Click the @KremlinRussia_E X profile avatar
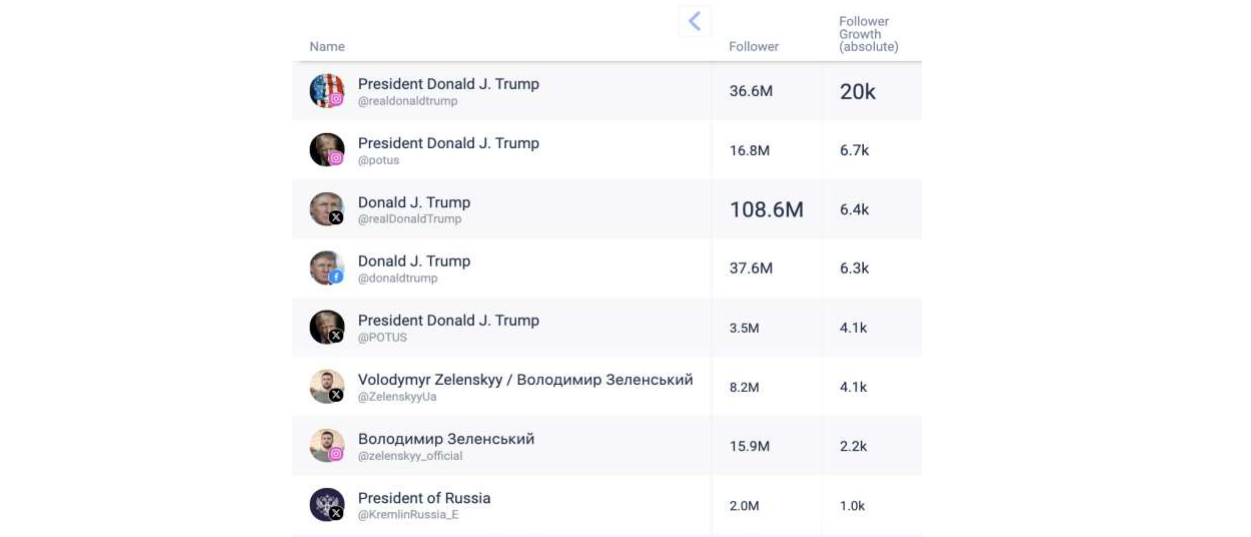The height and width of the screenshot is (537, 1251). [x=327, y=504]
